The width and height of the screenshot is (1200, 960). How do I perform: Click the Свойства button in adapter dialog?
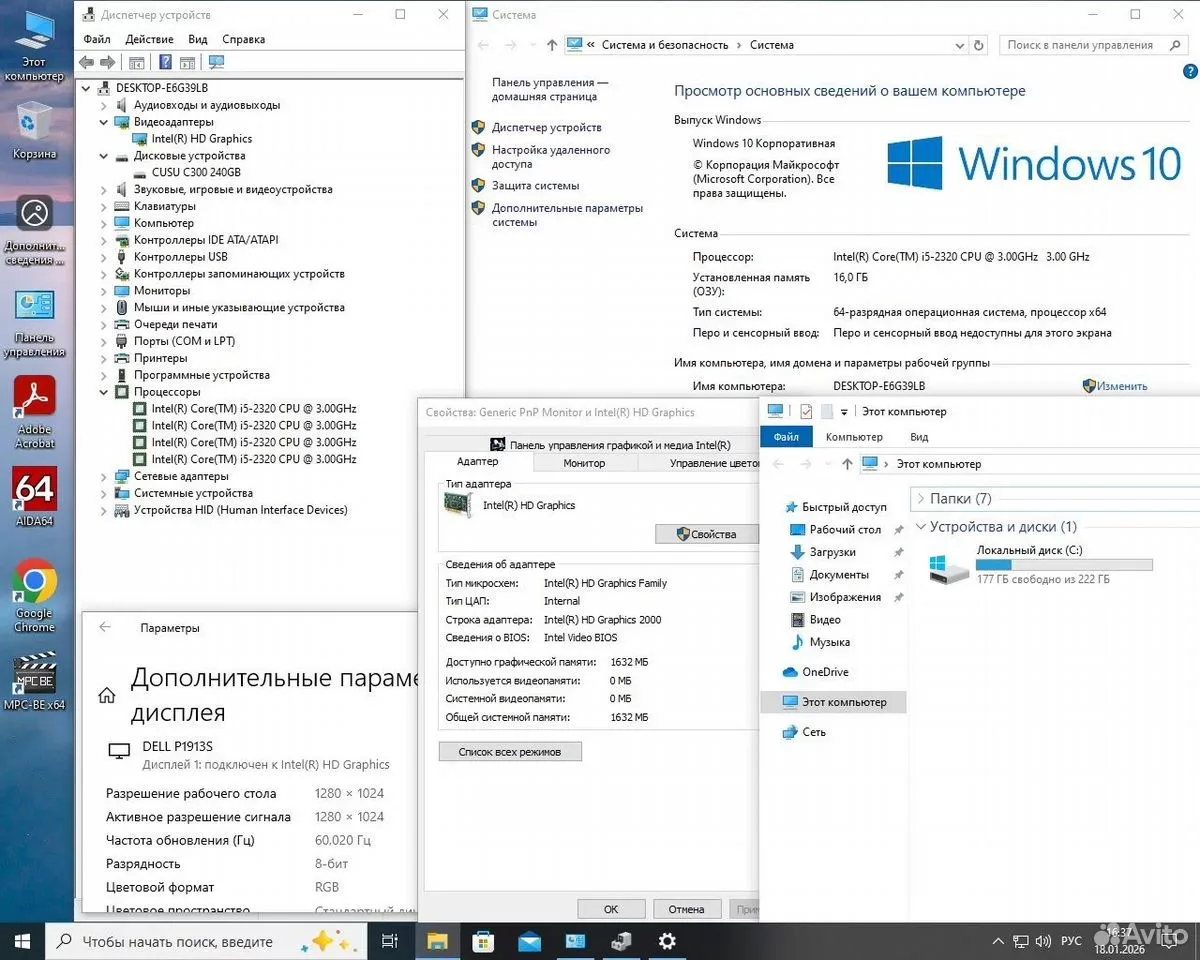click(x=706, y=534)
